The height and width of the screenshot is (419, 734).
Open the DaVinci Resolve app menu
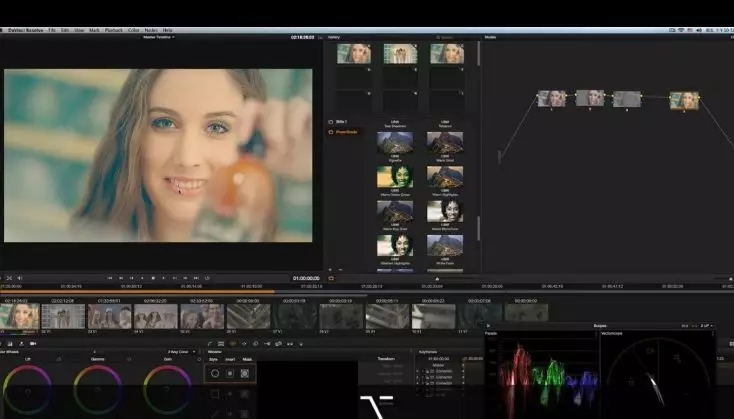point(25,30)
